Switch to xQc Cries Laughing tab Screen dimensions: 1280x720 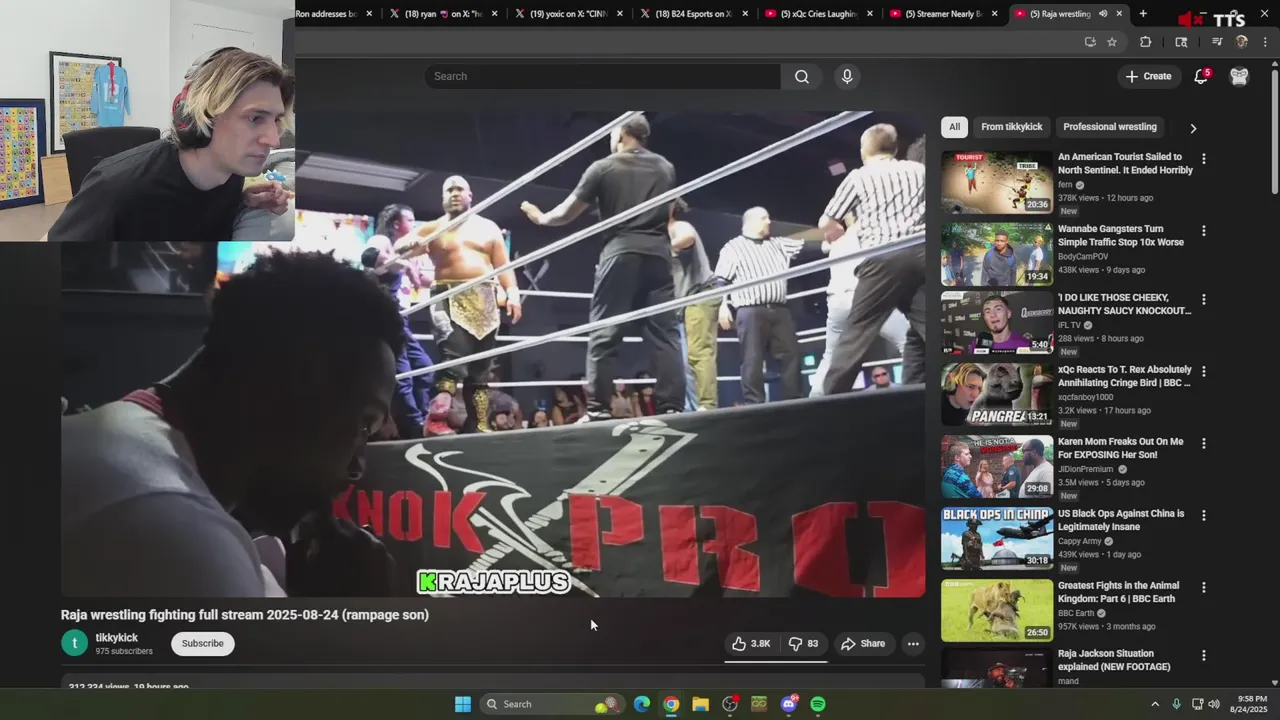click(818, 14)
